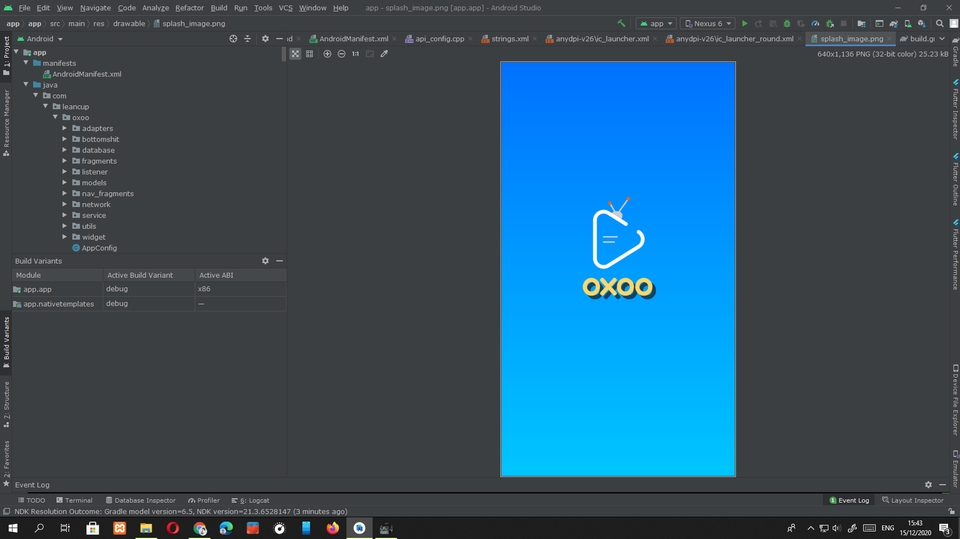Screen dimensions: 960x539
Task: Show hidden editor tabs chevron
Action: 942,39
